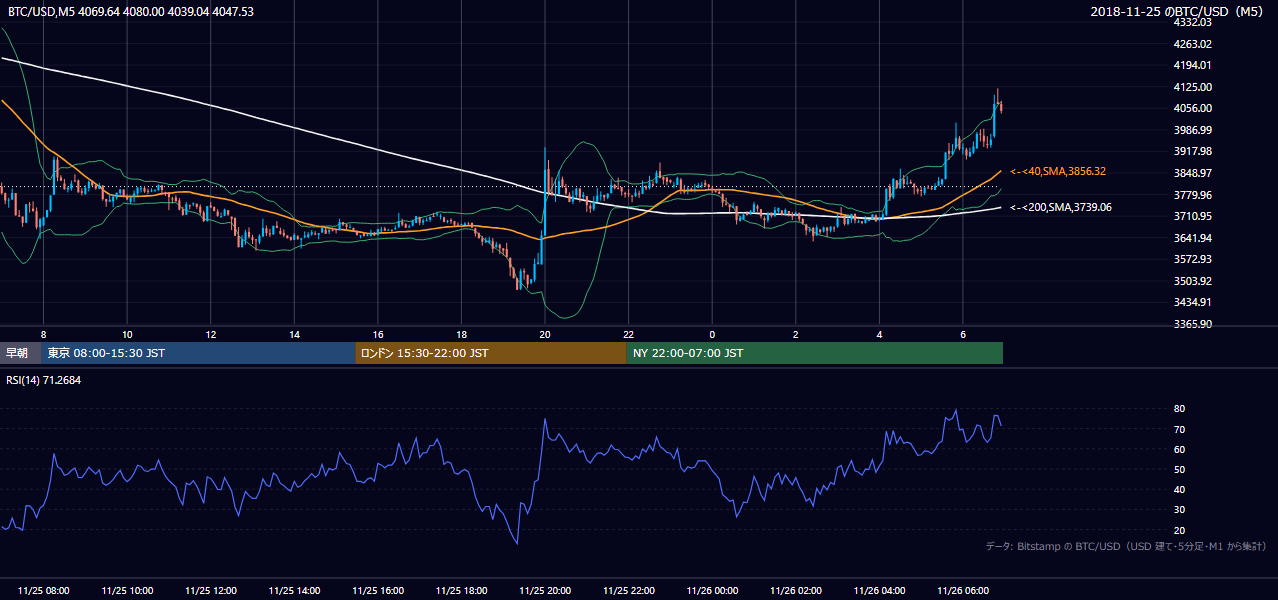Click the 11/26 00:00 time label
This screenshot has width=1278, height=600.
[712, 591]
